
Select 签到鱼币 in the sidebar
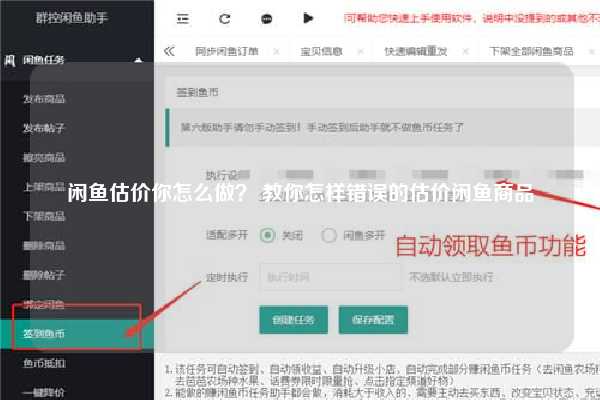click(x=77, y=334)
